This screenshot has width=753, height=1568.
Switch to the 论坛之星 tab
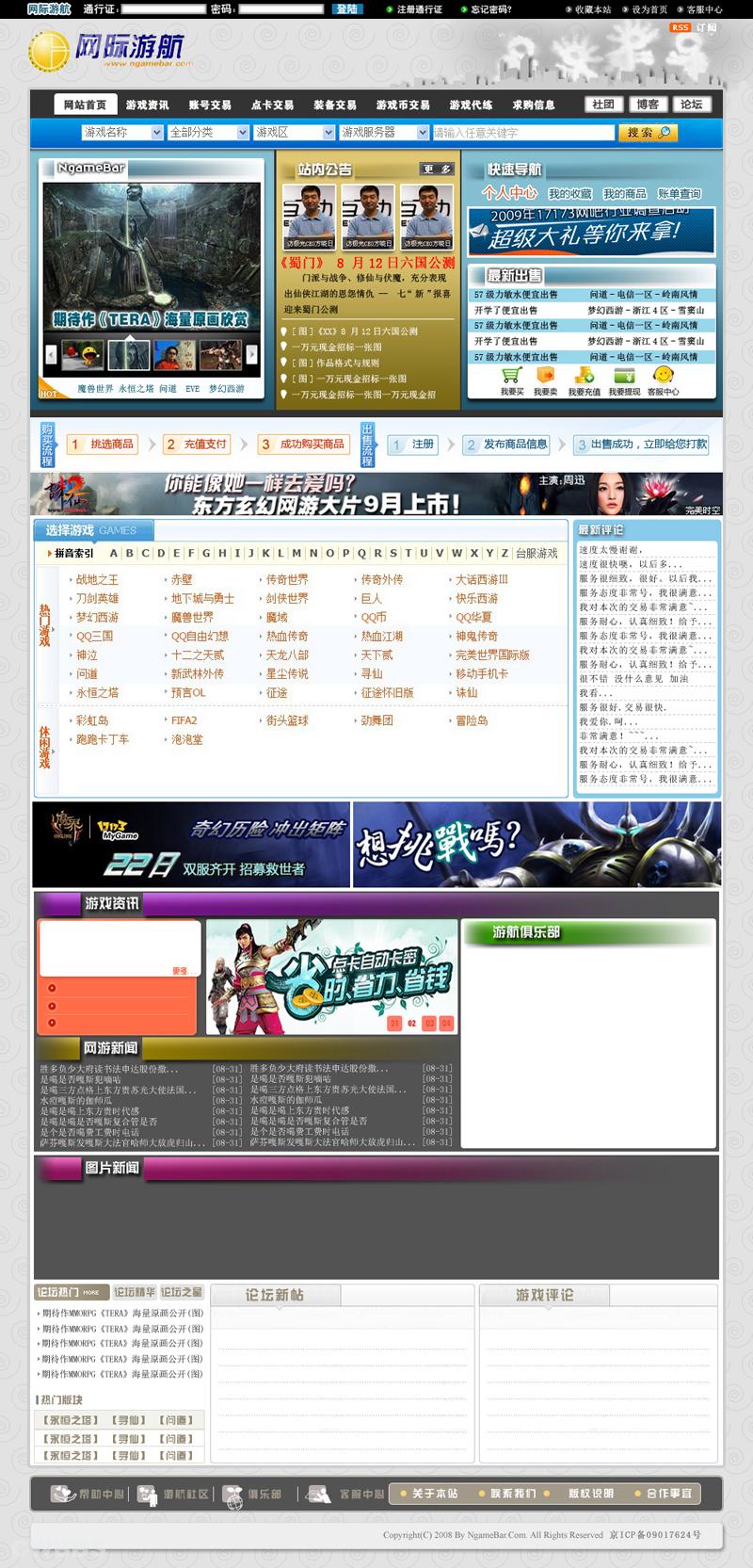[182, 1292]
